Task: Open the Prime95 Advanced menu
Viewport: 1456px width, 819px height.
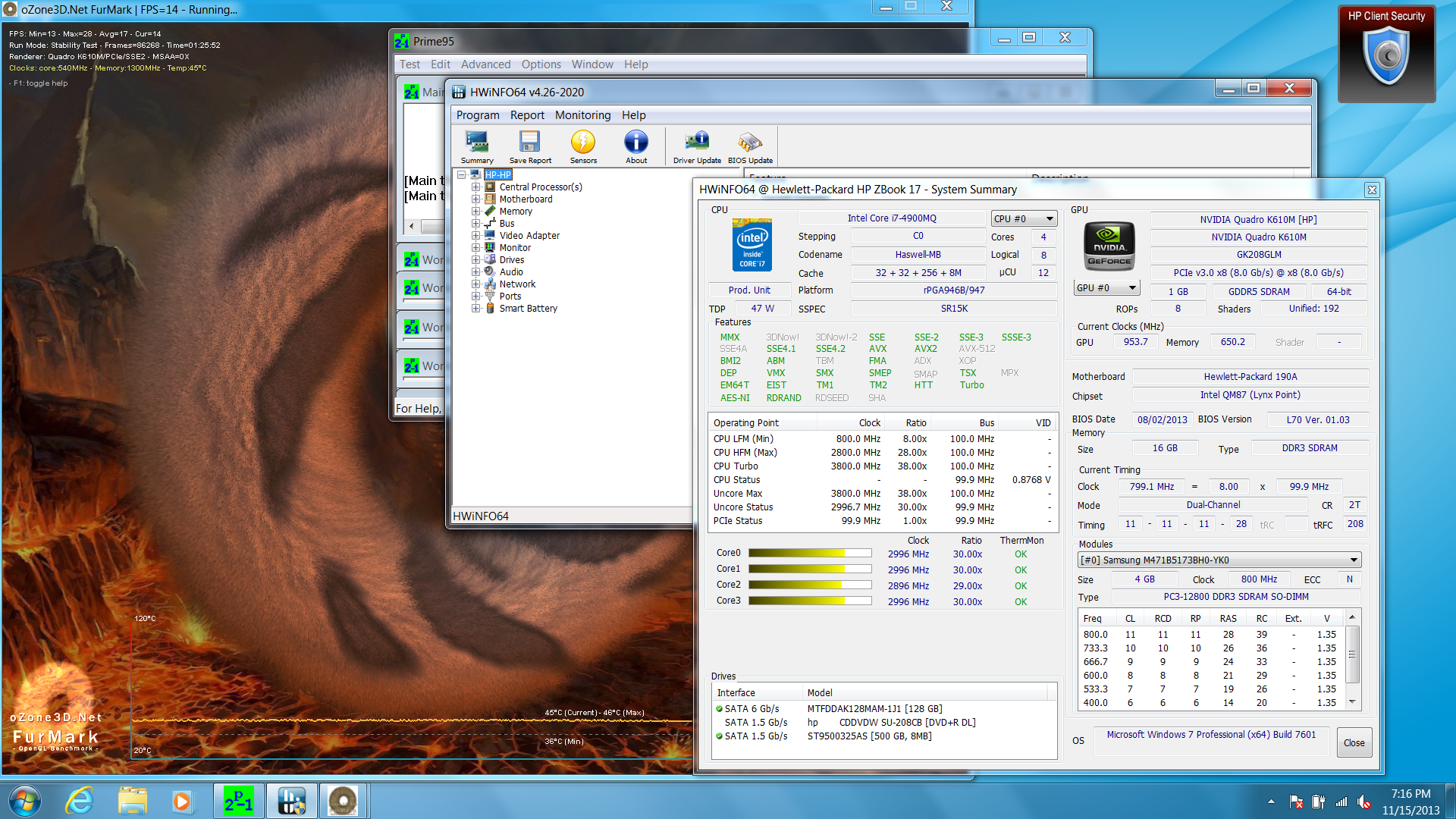Action: pos(485,64)
